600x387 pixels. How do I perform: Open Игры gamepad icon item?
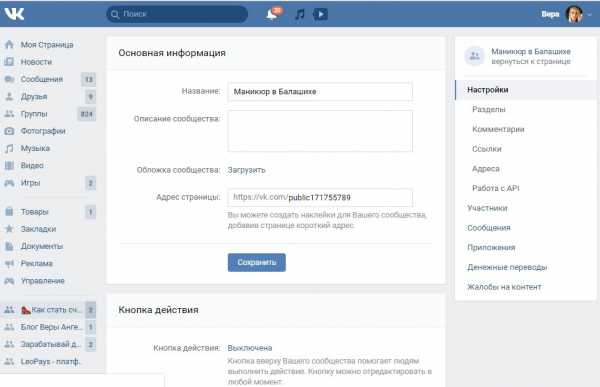[9, 183]
